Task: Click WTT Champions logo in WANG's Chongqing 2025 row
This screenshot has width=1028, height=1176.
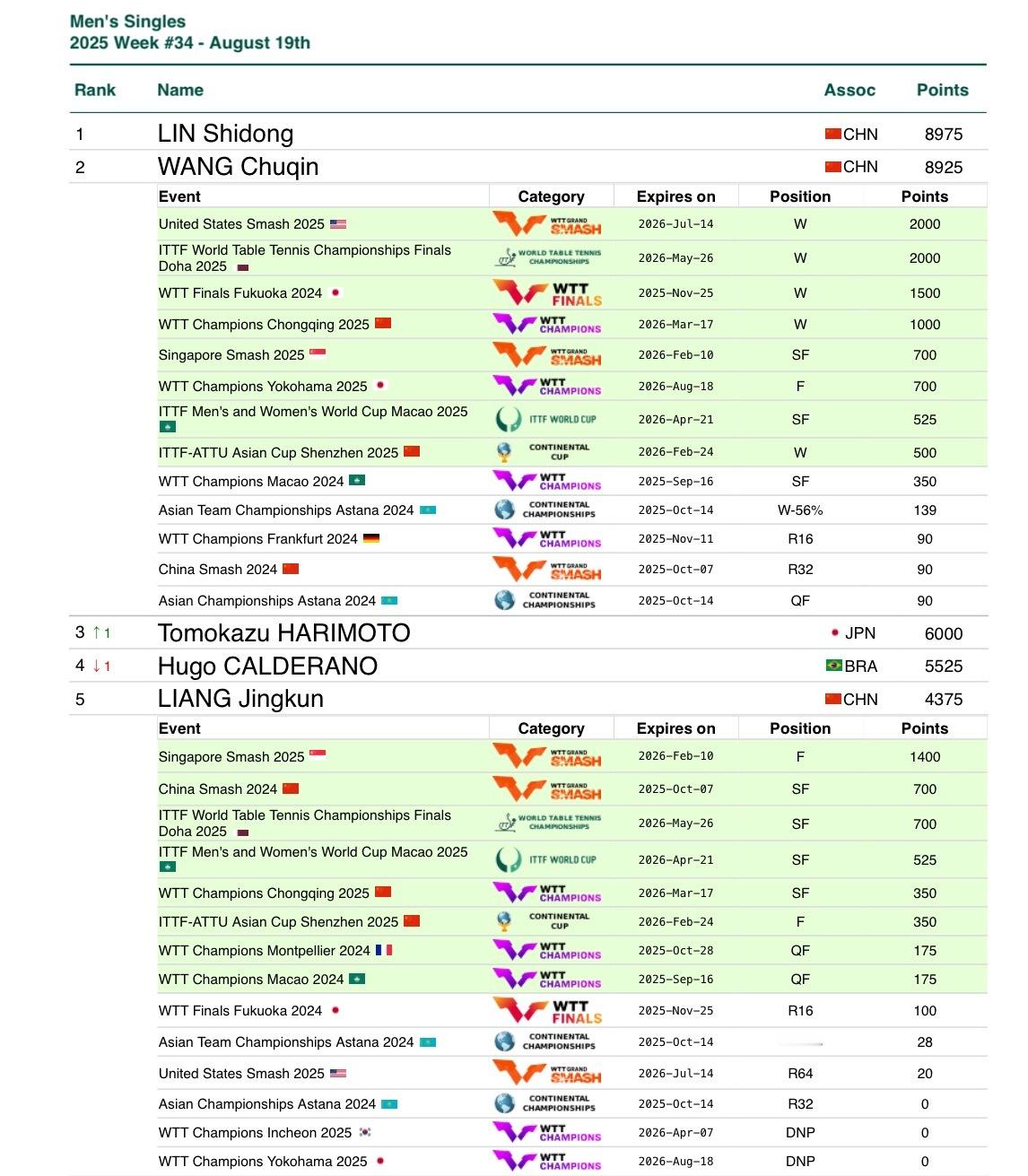Action: pos(547,324)
